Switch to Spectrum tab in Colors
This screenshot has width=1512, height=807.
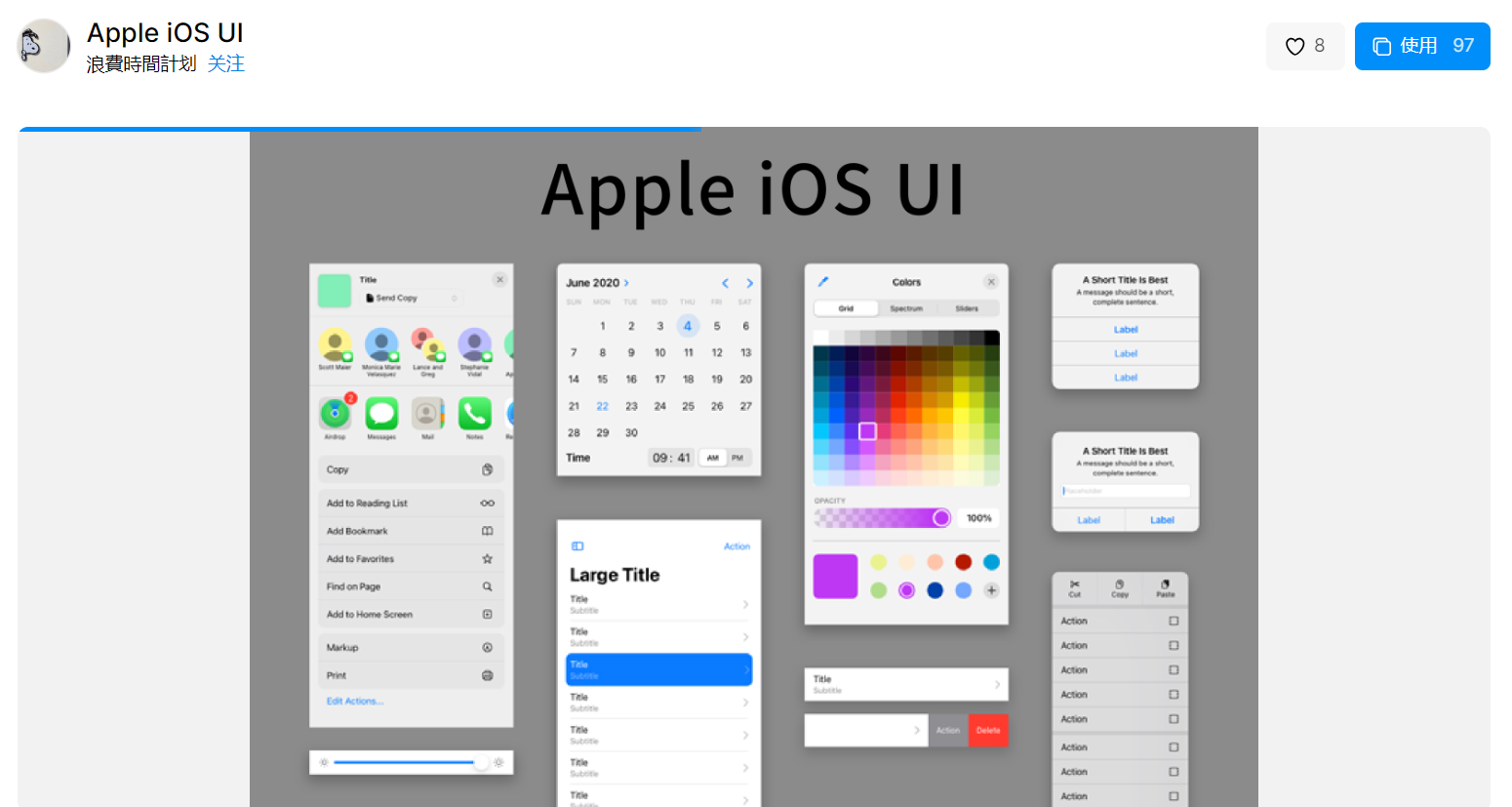point(906,308)
